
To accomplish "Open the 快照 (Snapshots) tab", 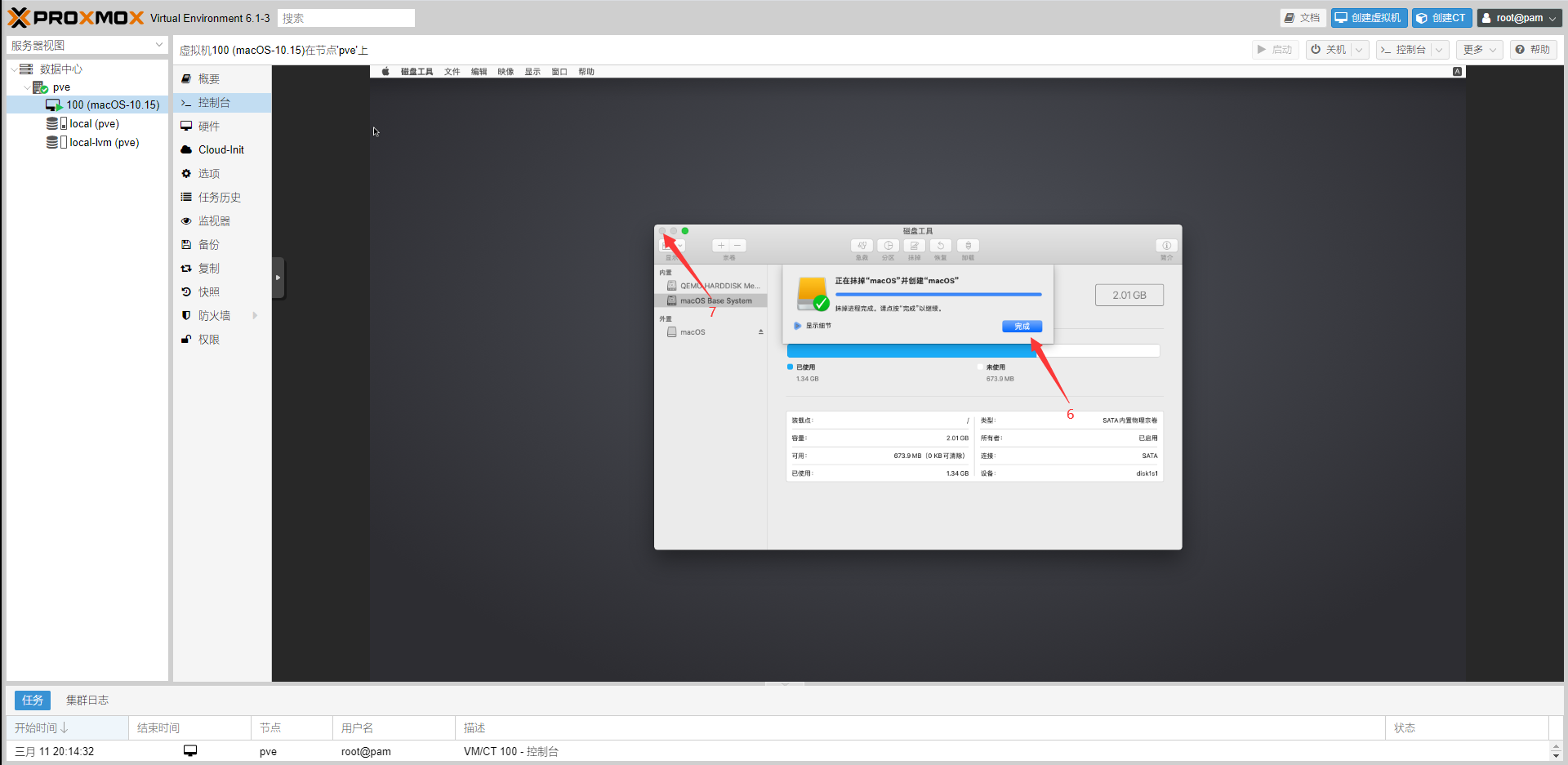I will (x=209, y=292).
